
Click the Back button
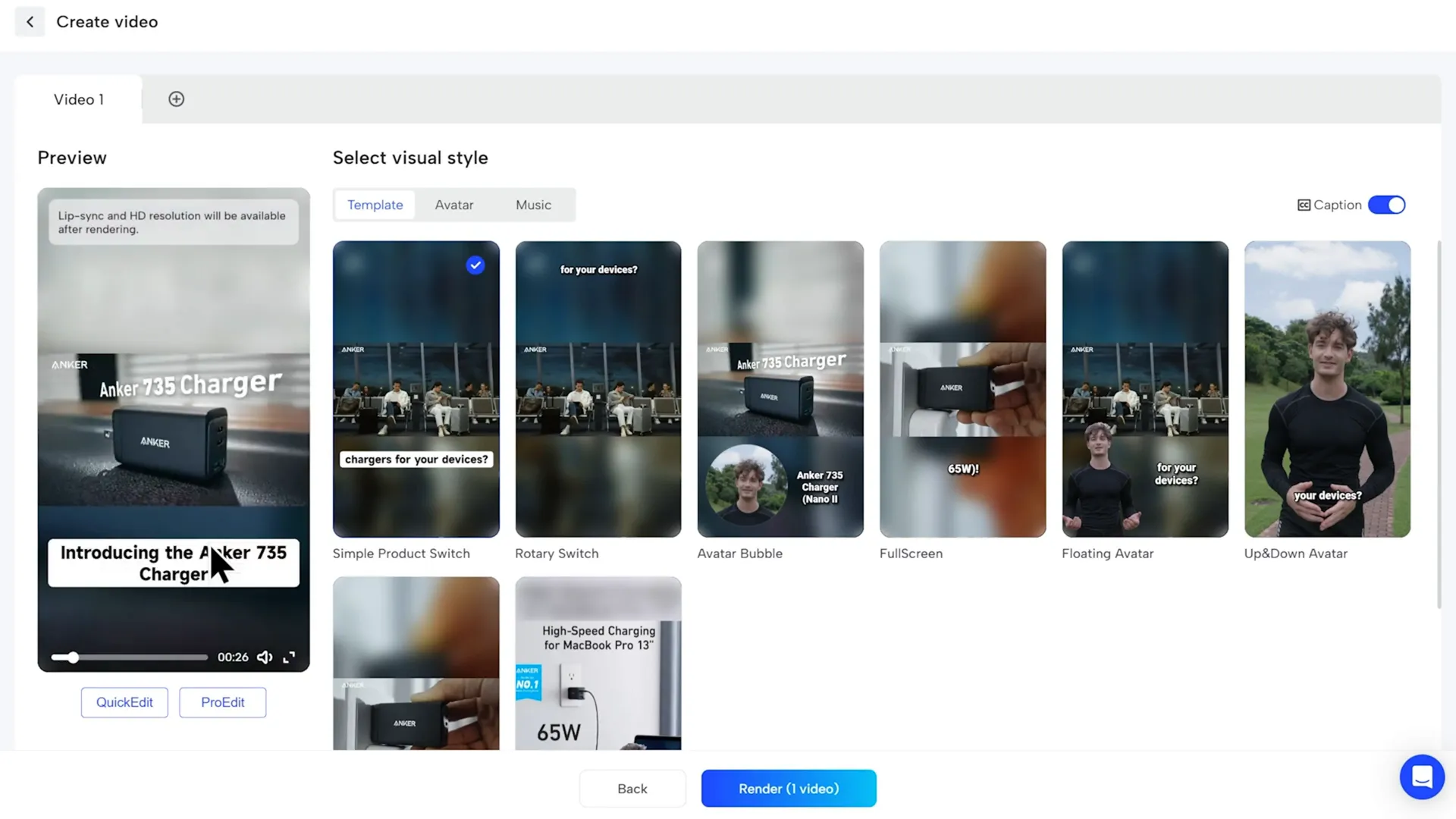pyautogui.click(x=632, y=789)
